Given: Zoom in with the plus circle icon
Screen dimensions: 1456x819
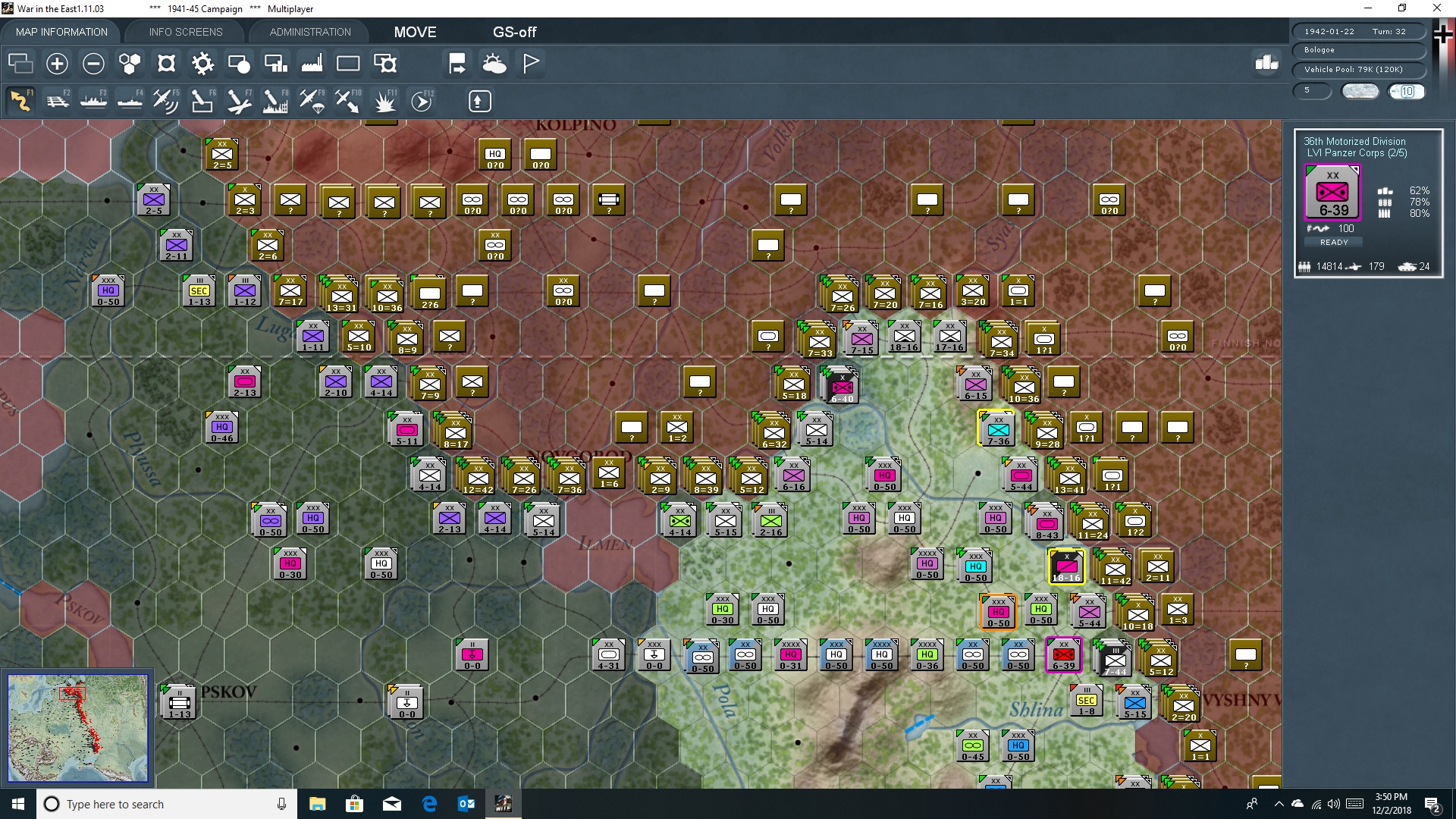Looking at the screenshot, I should pyautogui.click(x=57, y=64).
